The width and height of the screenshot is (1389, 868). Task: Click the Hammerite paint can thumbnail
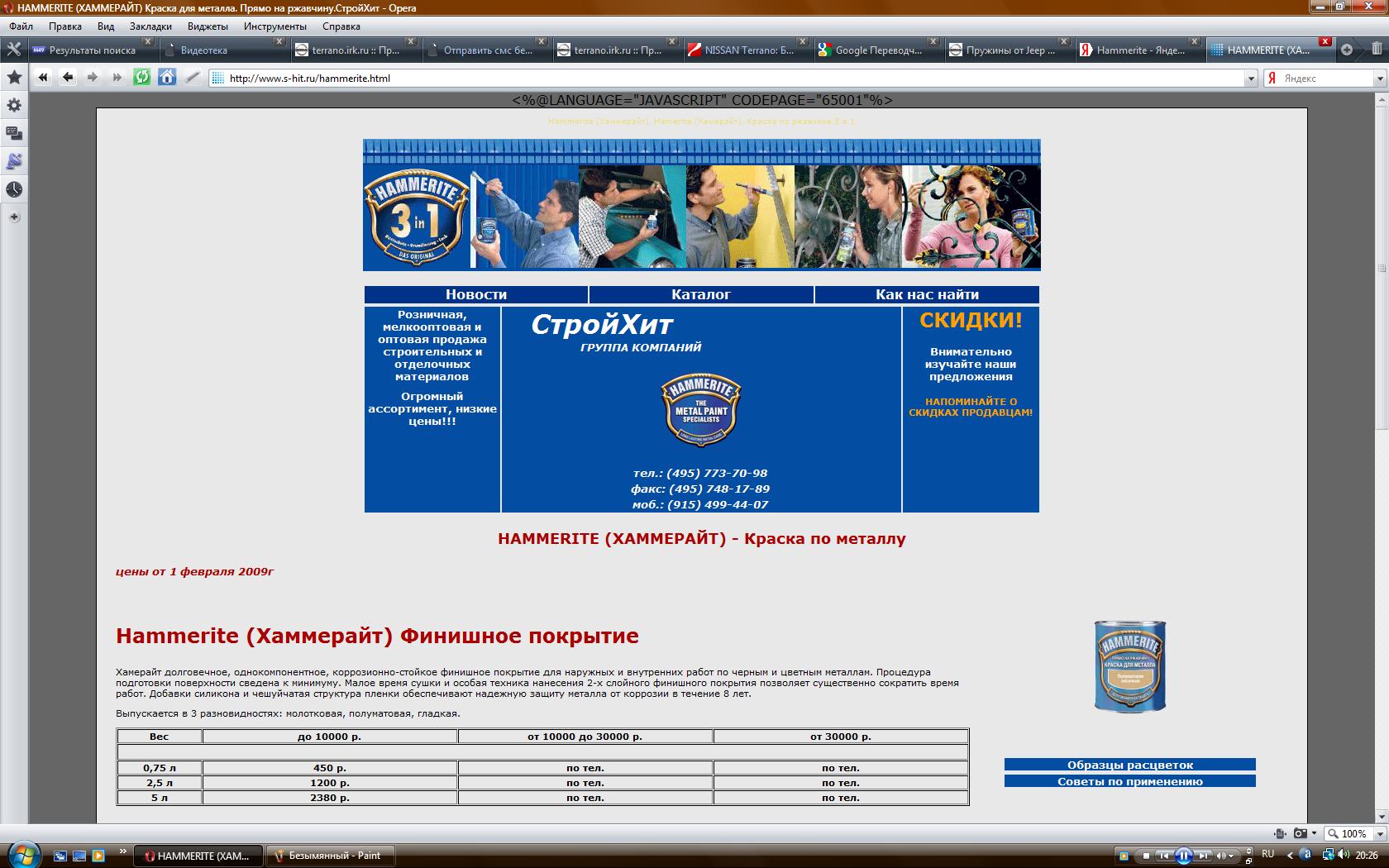coord(1129,666)
